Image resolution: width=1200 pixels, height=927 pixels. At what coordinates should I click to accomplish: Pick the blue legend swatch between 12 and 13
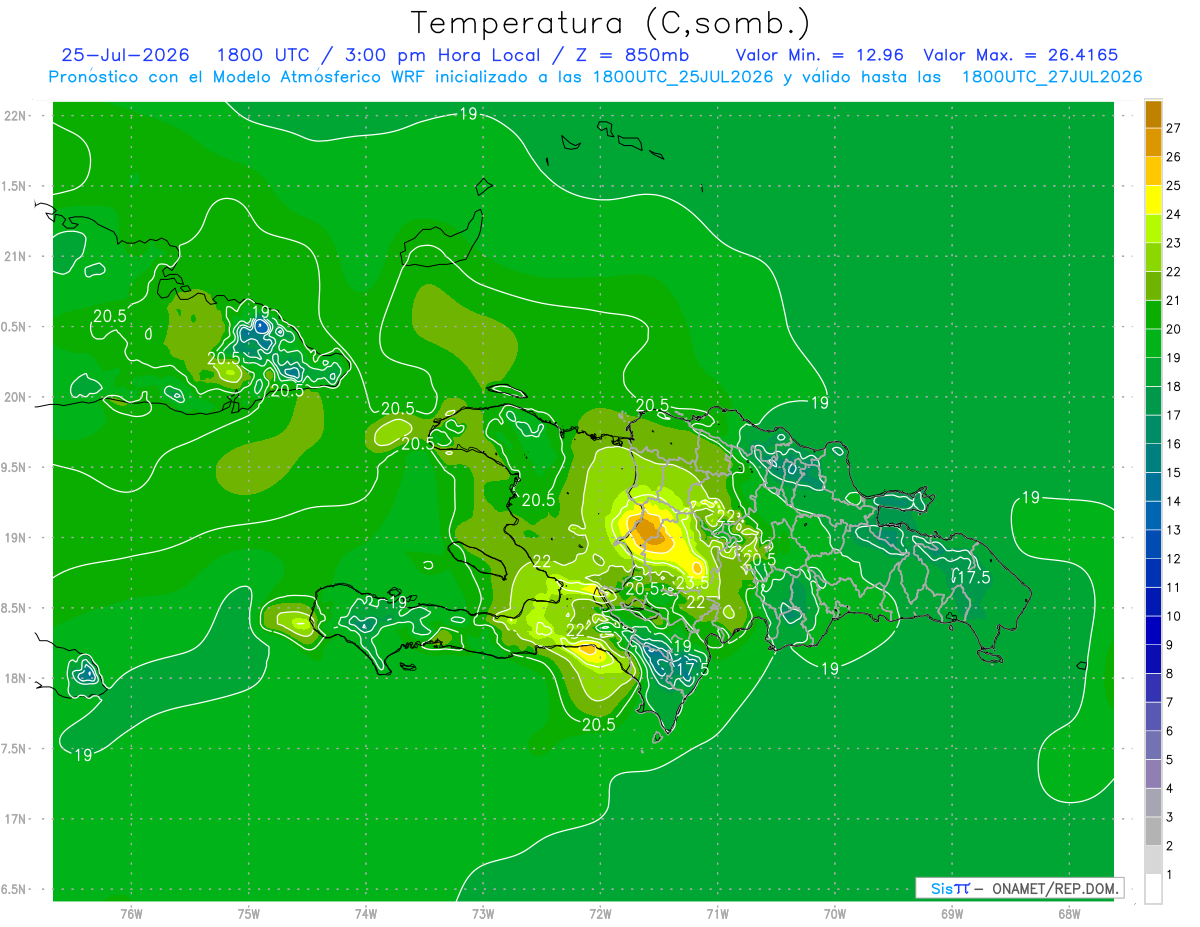1153,544
